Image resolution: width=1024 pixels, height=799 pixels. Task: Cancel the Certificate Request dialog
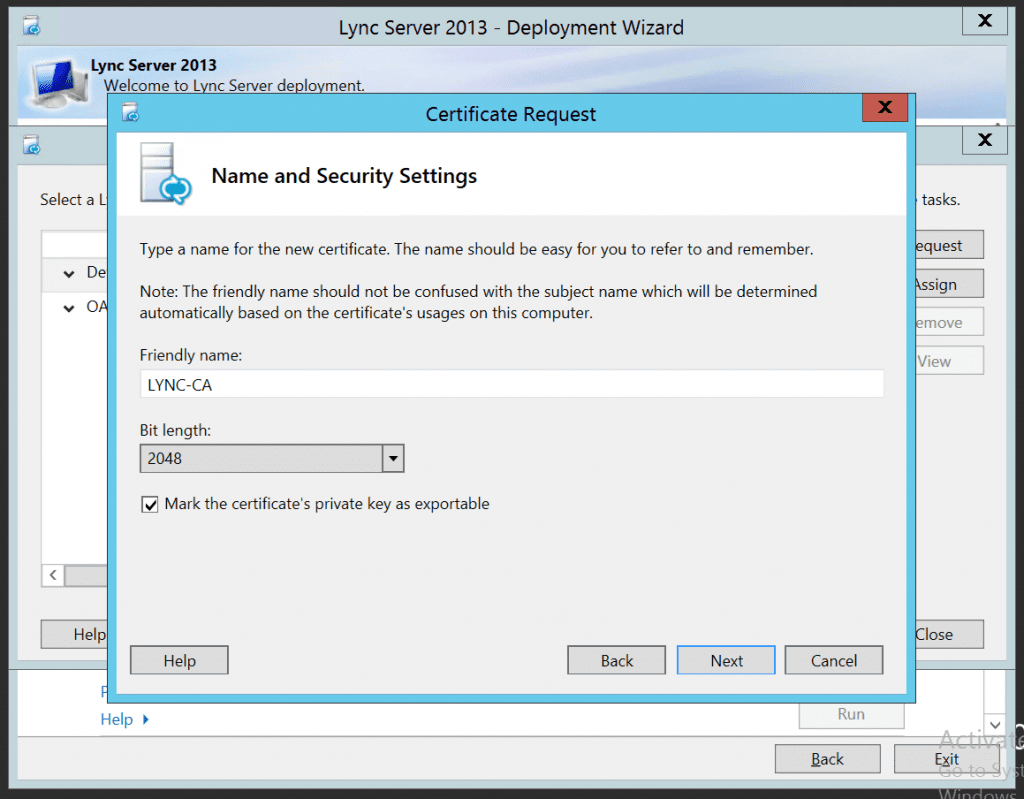[833, 660]
